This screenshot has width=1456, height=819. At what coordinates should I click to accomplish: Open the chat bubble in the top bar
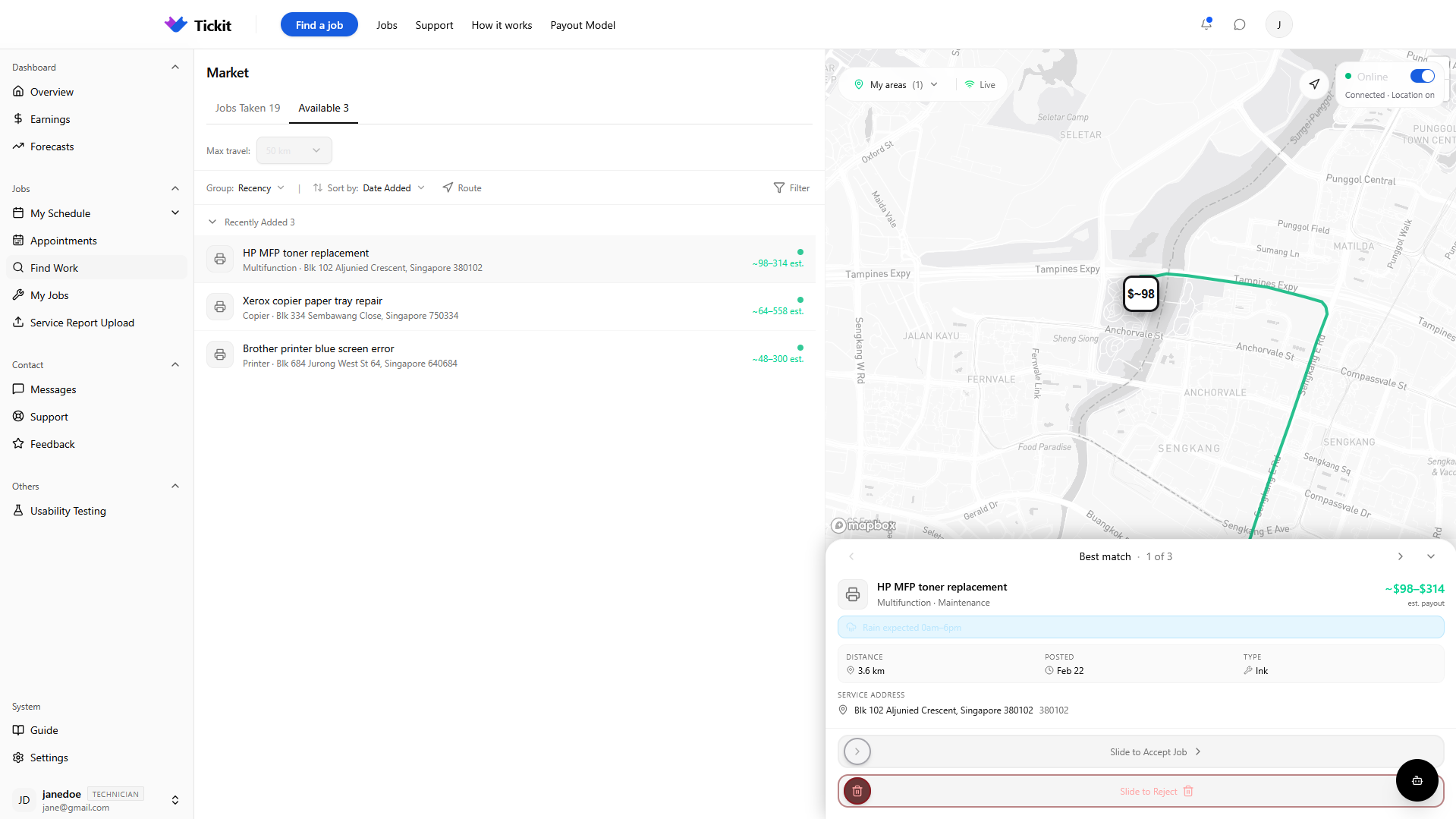tap(1240, 24)
